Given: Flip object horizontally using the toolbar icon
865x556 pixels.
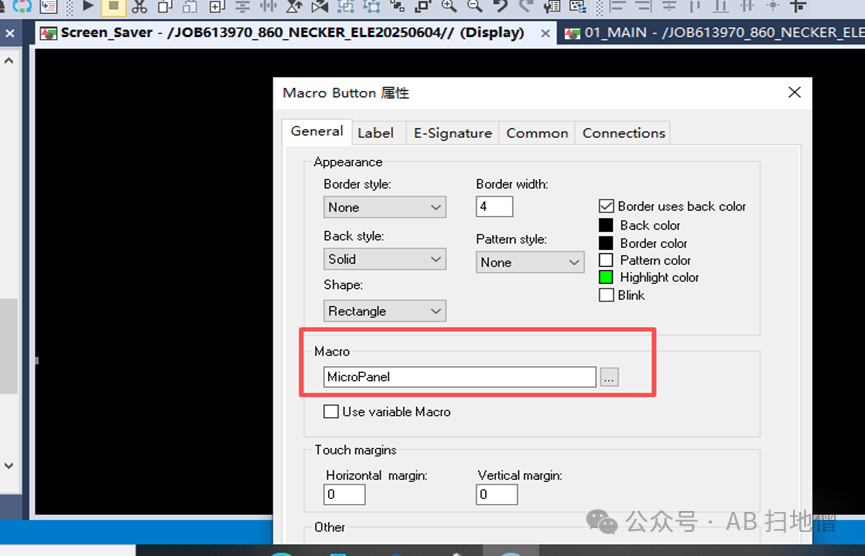Looking at the screenshot, I should [x=319, y=6].
